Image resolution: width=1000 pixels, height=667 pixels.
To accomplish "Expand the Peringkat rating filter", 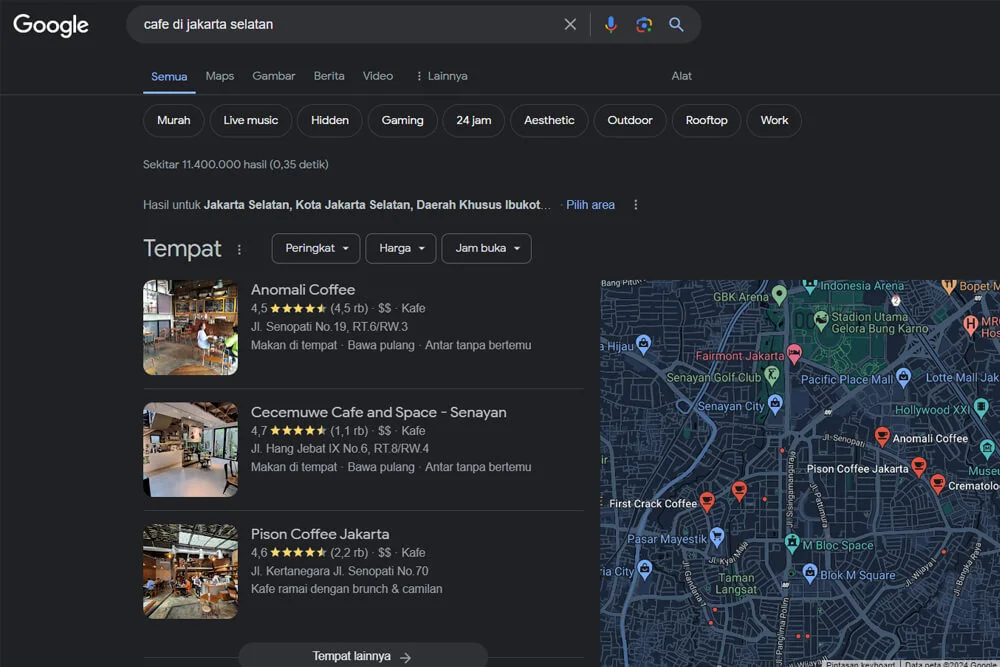I will tap(315, 248).
